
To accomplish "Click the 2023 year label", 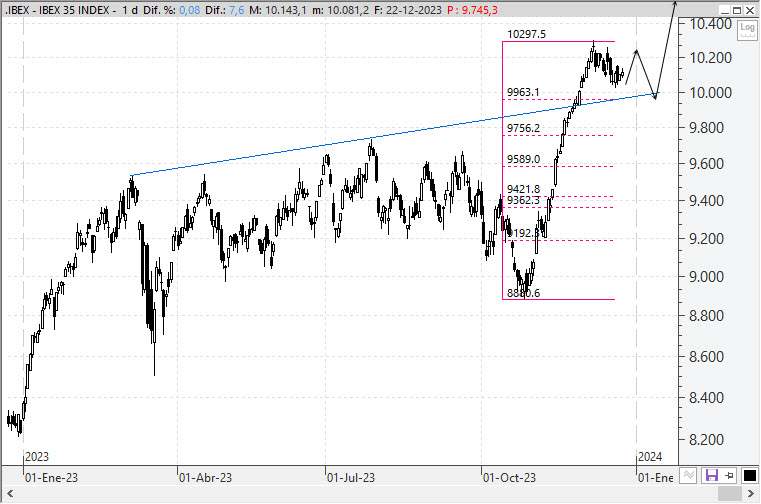I will pos(37,457).
